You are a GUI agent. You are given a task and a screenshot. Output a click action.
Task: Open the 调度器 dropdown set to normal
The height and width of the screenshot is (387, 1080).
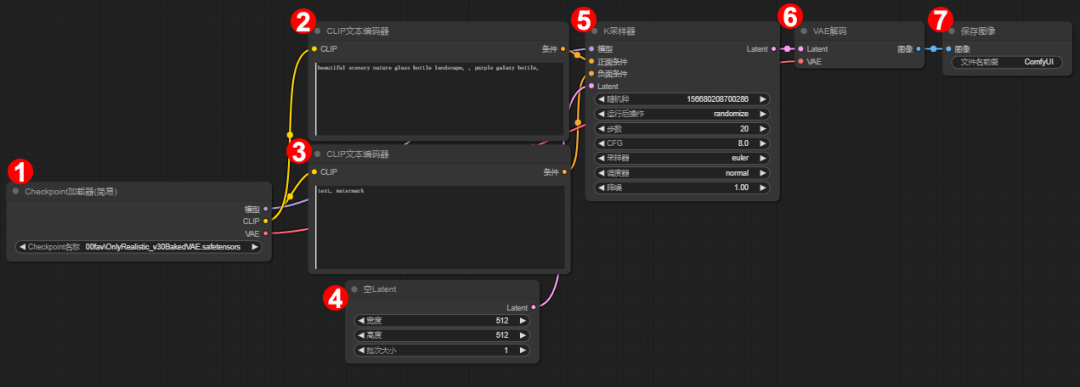[682, 173]
